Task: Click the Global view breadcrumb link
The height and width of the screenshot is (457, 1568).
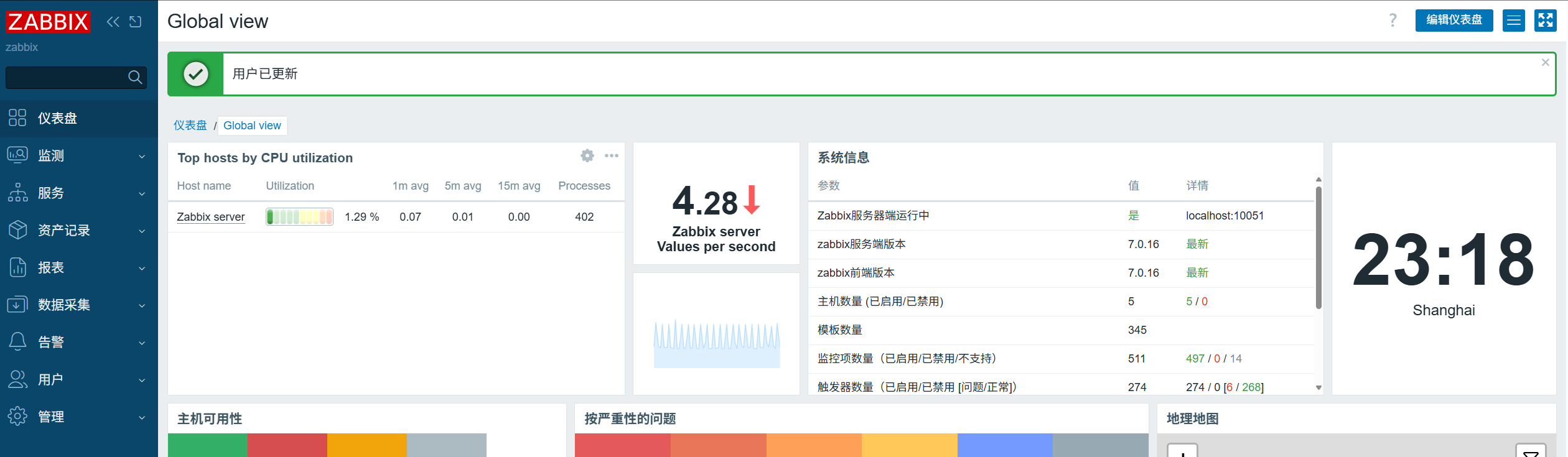Action: pos(252,126)
